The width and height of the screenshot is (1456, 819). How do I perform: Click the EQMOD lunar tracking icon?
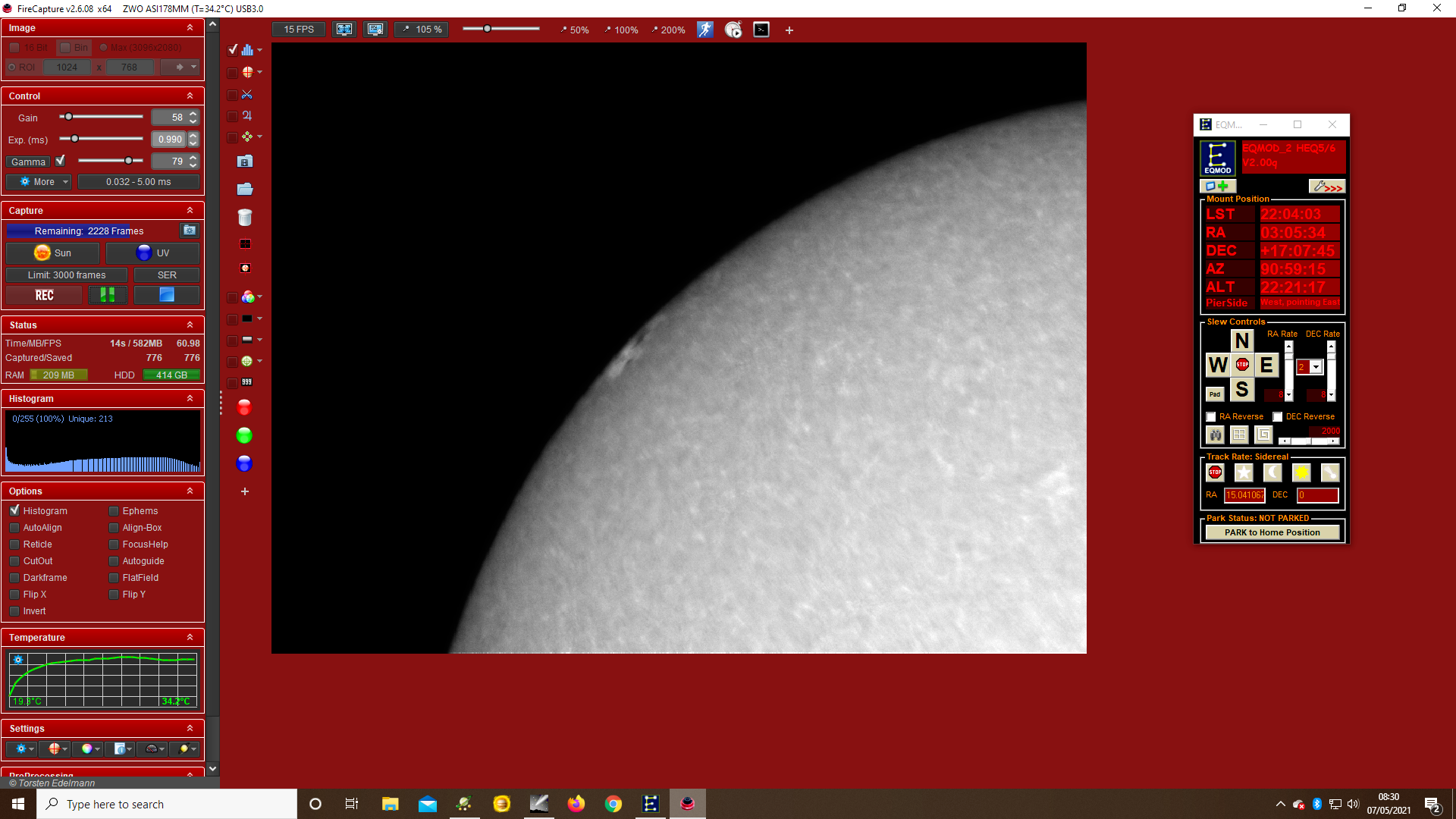pyautogui.click(x=1272, y=472)
